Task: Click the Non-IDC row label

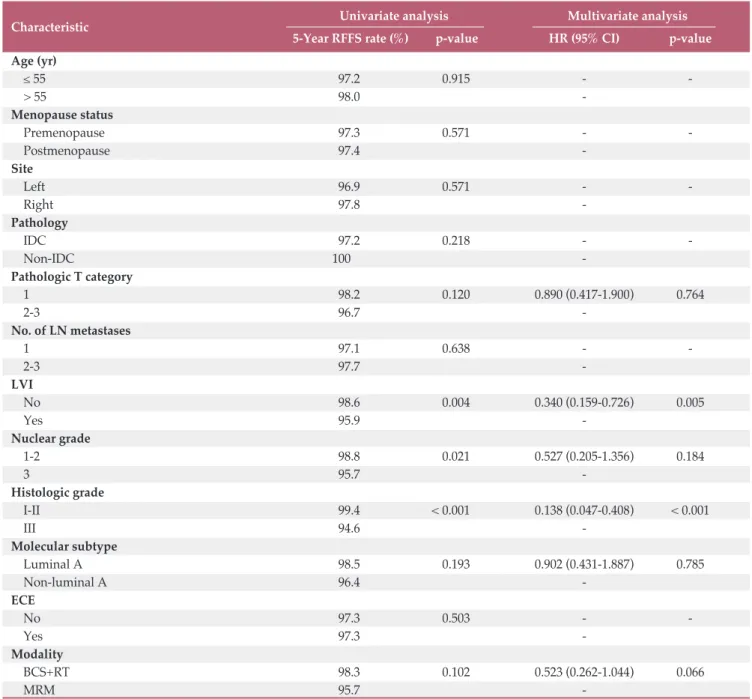Action: 49,259
